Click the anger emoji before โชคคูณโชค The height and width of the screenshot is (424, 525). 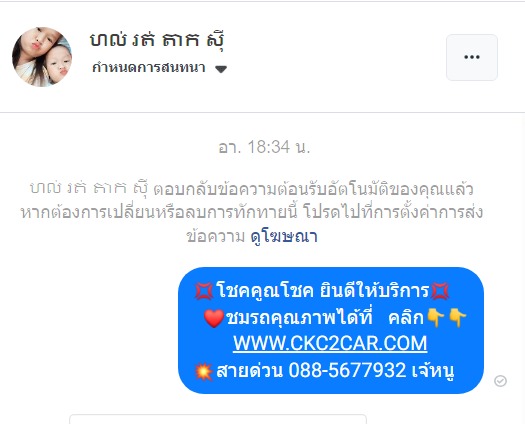[x=204, y=291]
